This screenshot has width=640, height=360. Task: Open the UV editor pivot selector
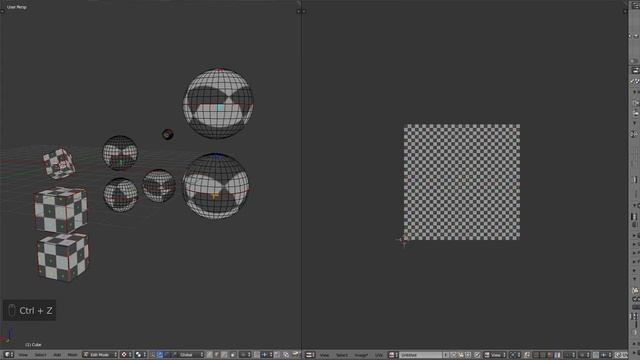[x=515, y=355]
